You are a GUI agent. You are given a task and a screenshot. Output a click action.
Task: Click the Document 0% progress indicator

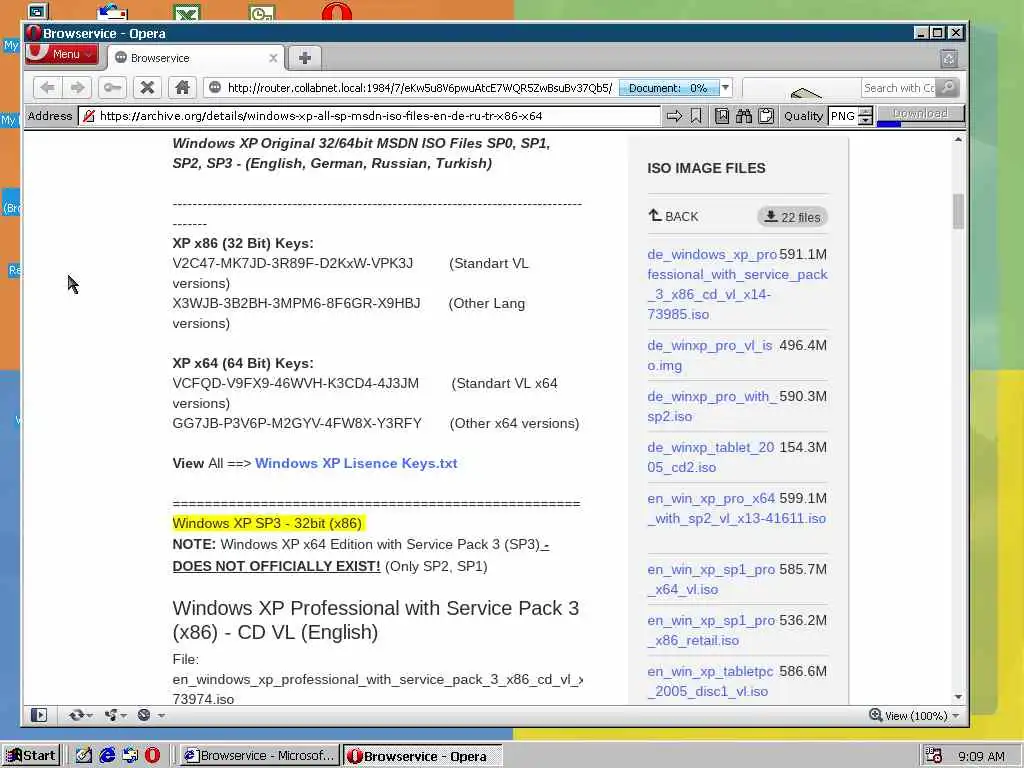(668, 88)
